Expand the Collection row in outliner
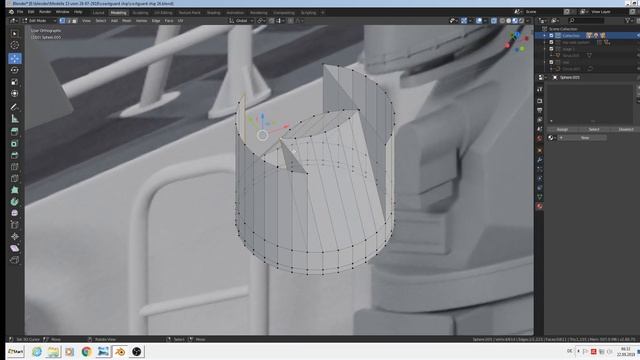 544,36
